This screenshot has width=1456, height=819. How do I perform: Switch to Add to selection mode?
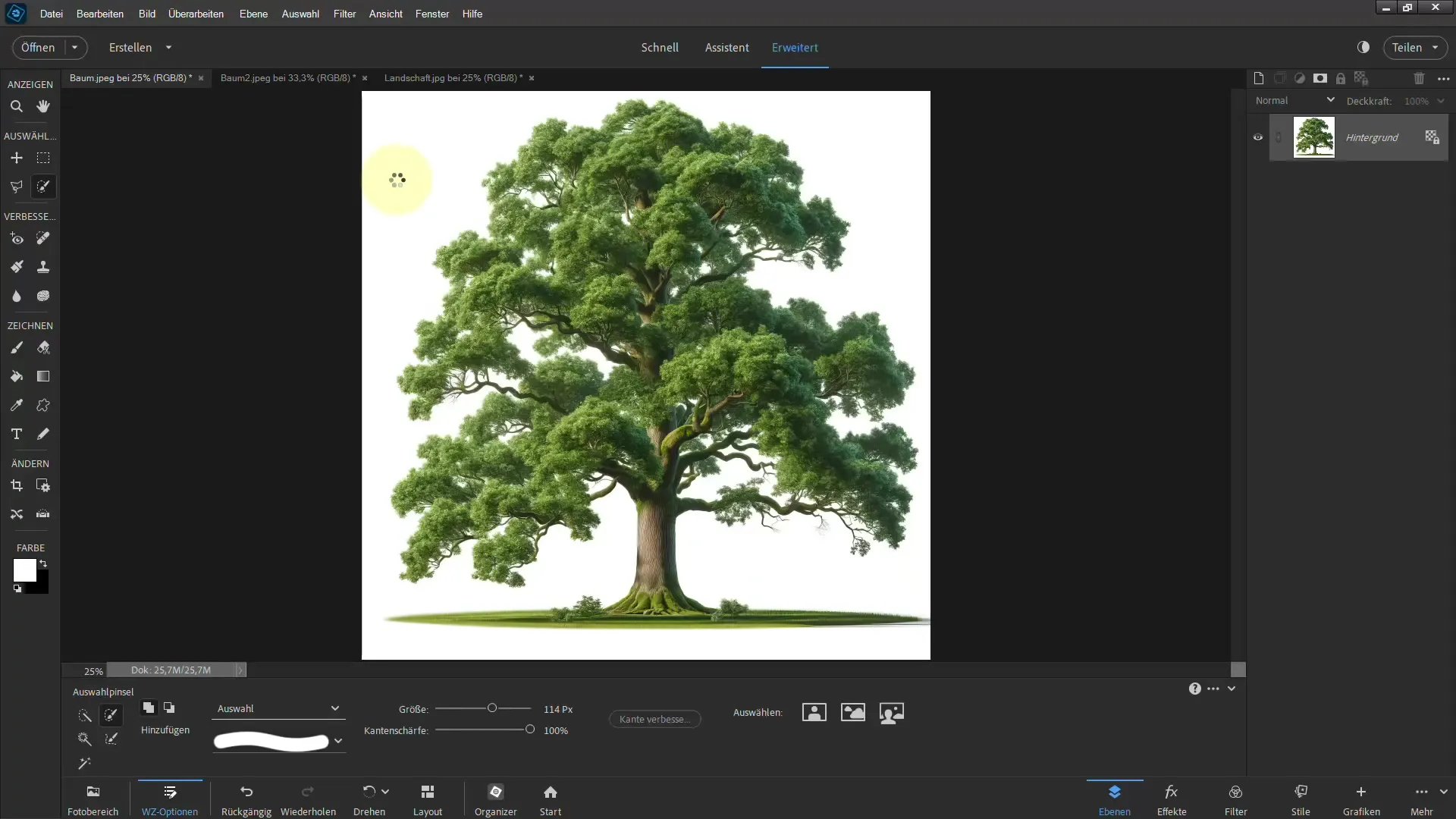pyautogui.click(x=149, y=708)
